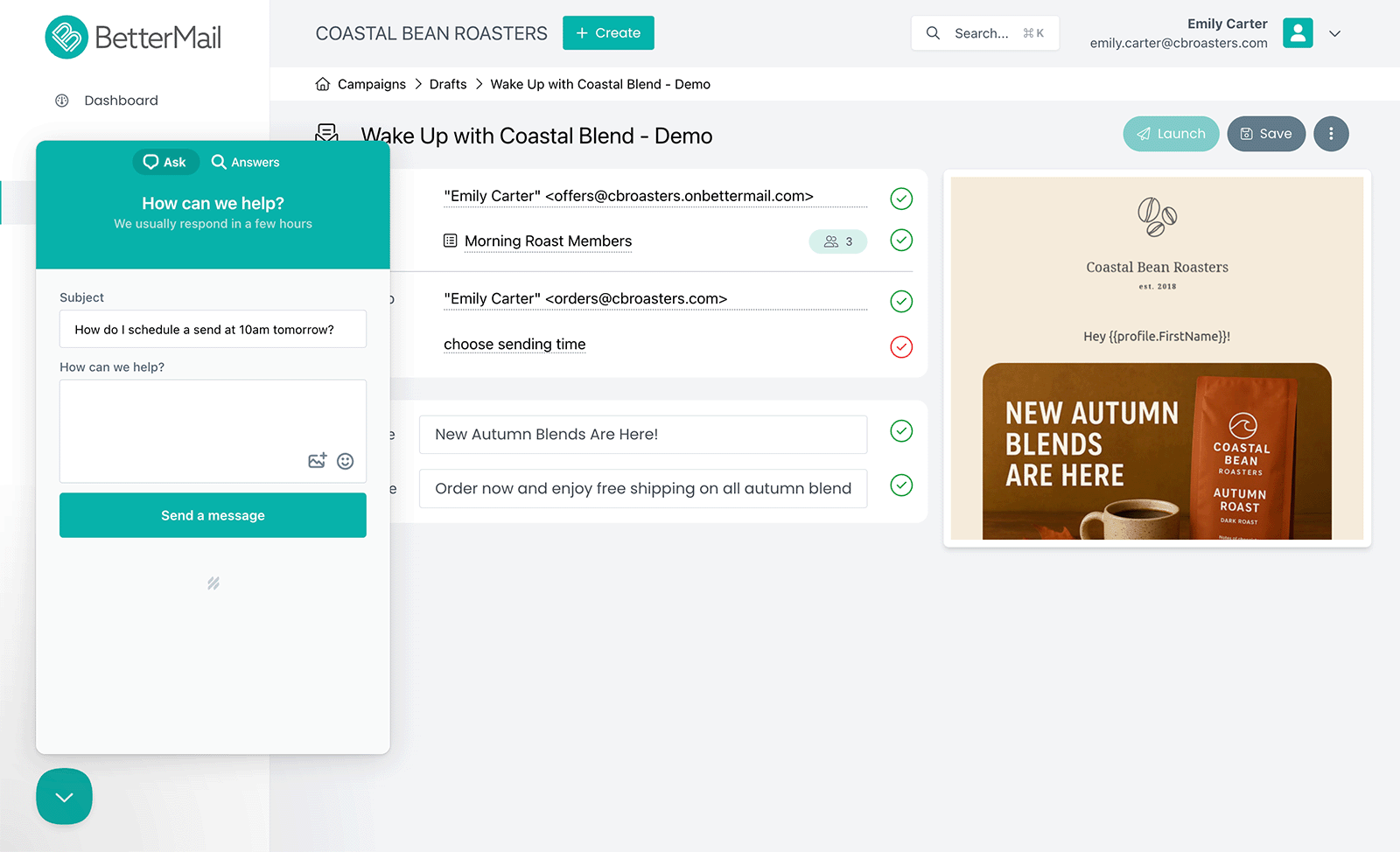Viewport: 1400px width, 852px height.
Task: Click the BetterMail logo icon
Action: pos(66,38)
